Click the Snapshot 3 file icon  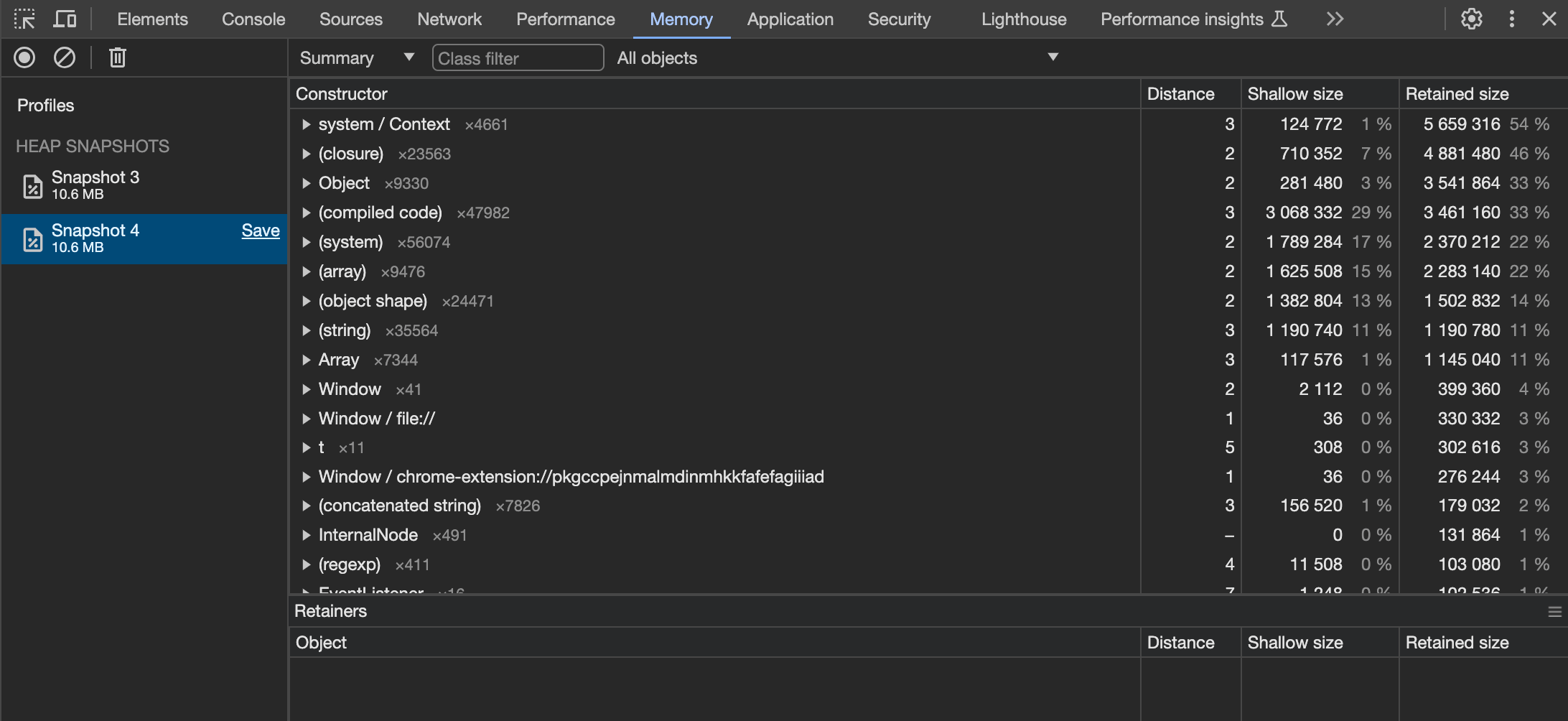click(x=33, y=186)
